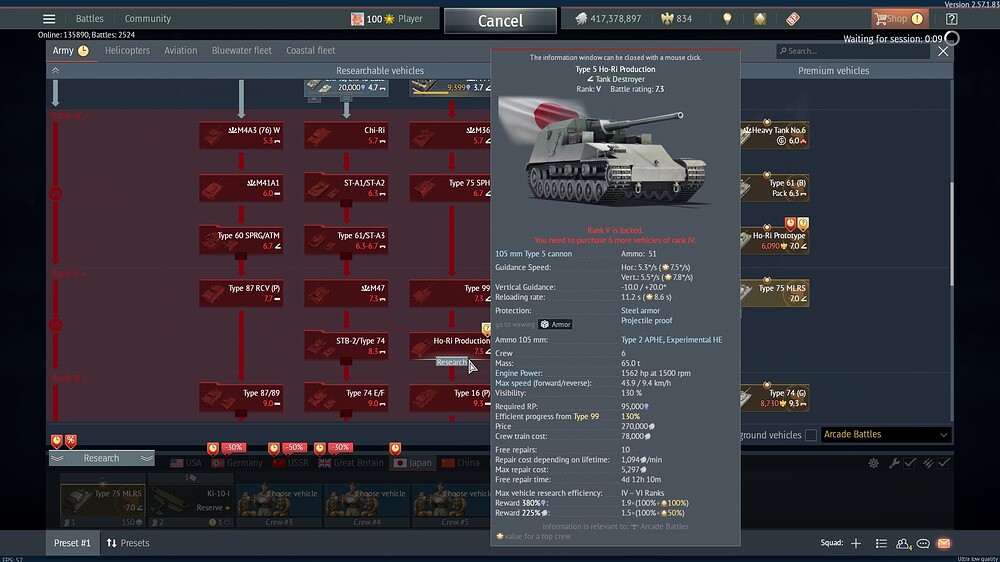Select the STB-2/Type 74 group card
Image resolution: width=1000 pixels, height=562 pixels.
[x=346, y=346]
